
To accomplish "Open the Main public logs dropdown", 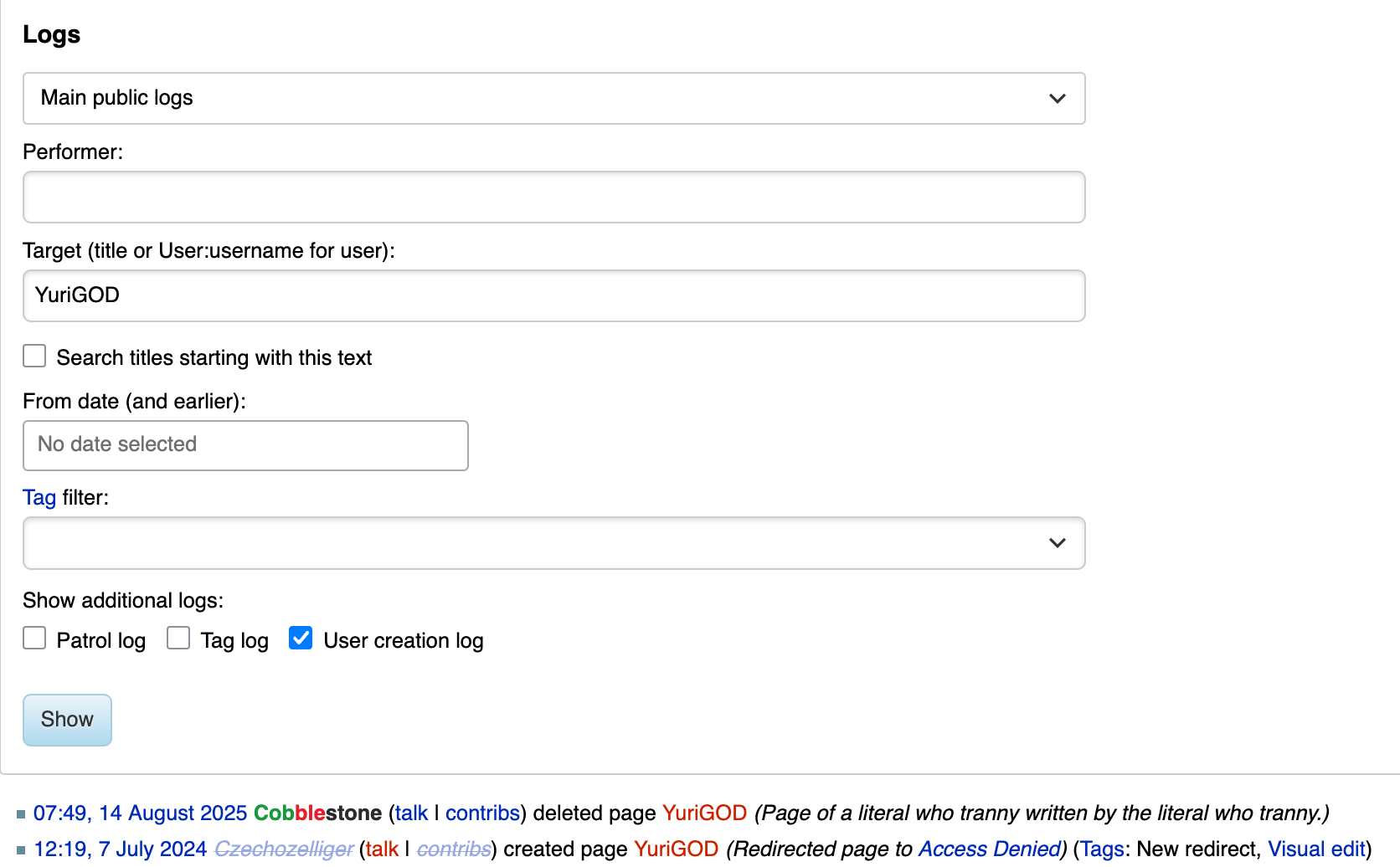I will tap(553, 99).
